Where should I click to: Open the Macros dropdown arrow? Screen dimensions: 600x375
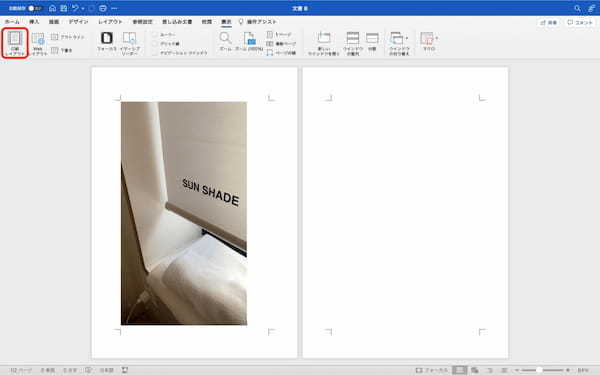[436, 38]
